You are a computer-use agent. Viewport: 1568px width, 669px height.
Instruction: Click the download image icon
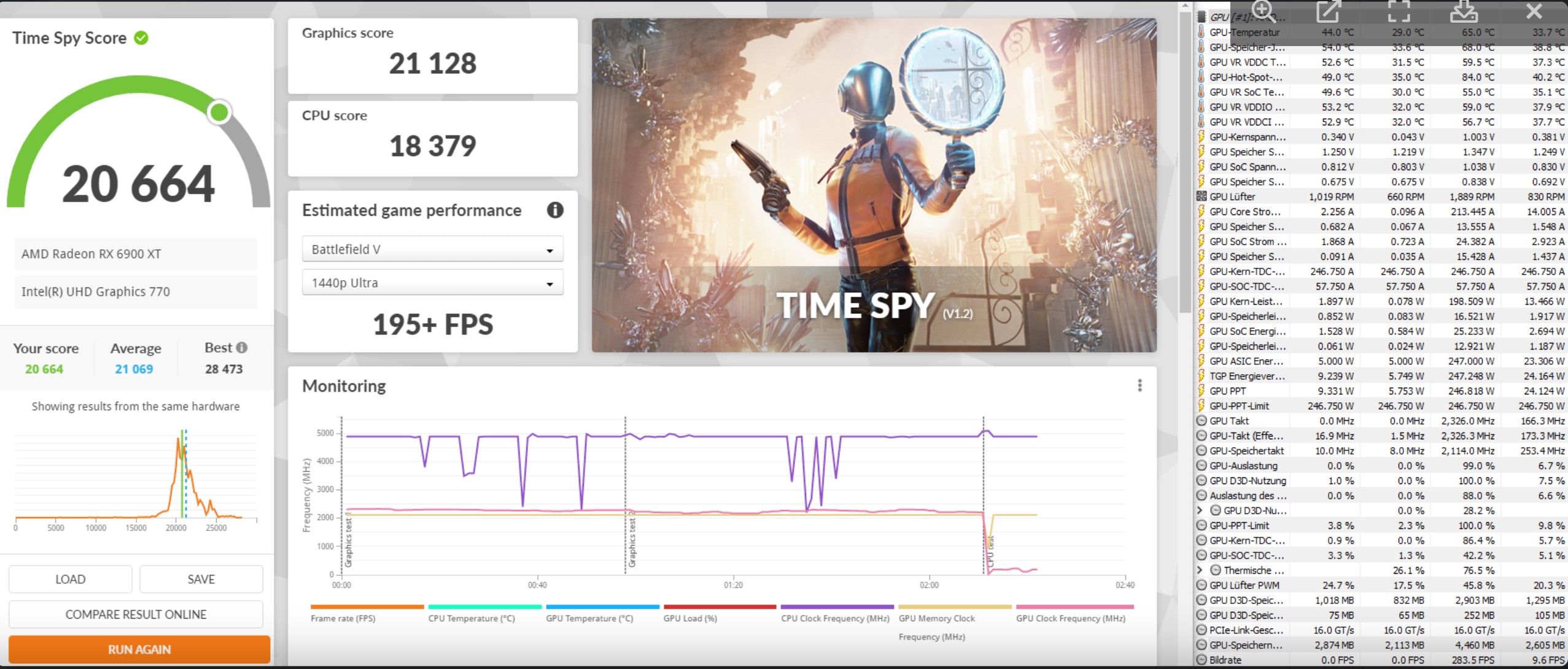coord(1464,11)
